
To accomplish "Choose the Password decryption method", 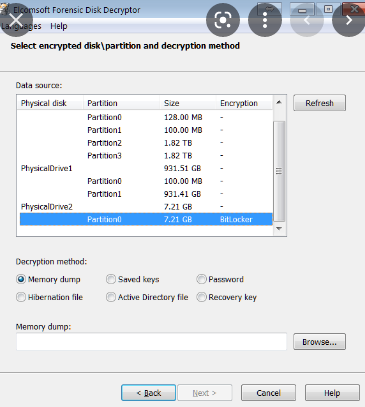I will (x=220, y=279).
